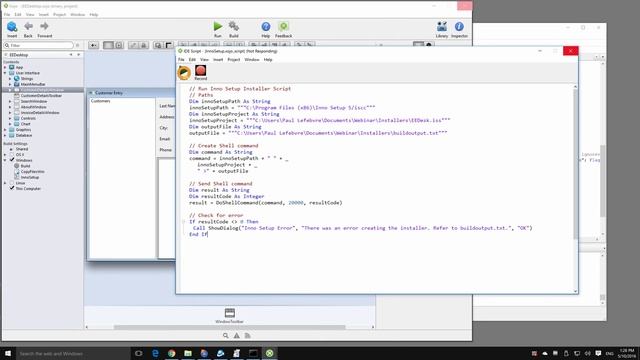Open the messages feed icon at bottom
This screenshot has height=360, width=640.
247,336
